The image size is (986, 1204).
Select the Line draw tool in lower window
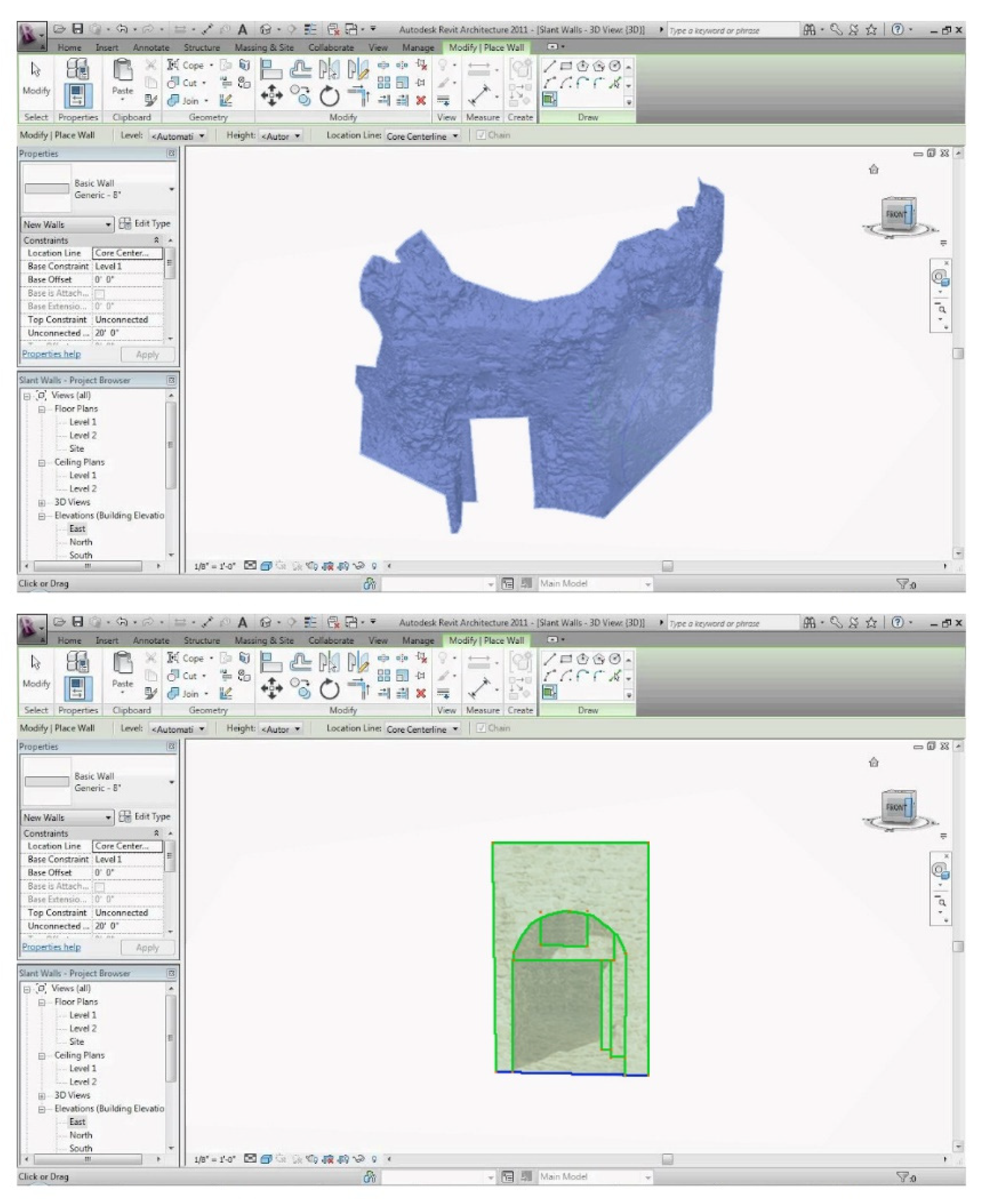click(549, 659)
